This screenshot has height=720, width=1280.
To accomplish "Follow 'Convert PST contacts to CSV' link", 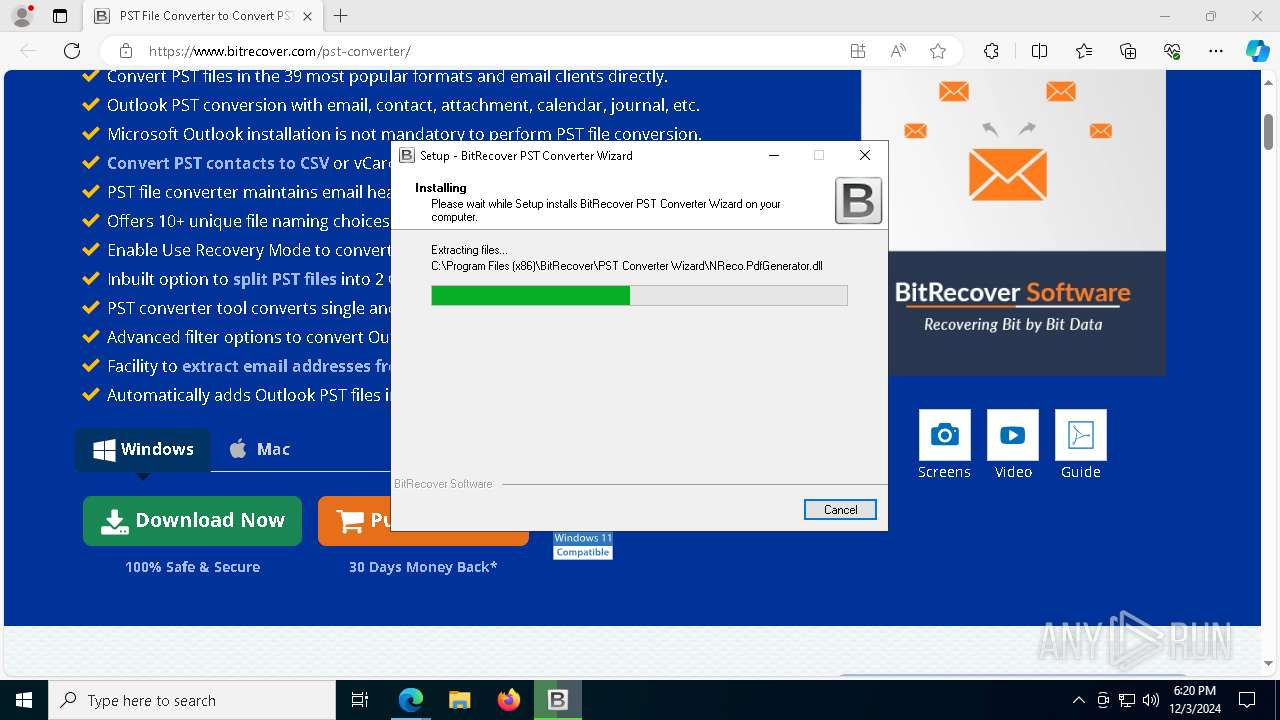I will pos(218,163).
